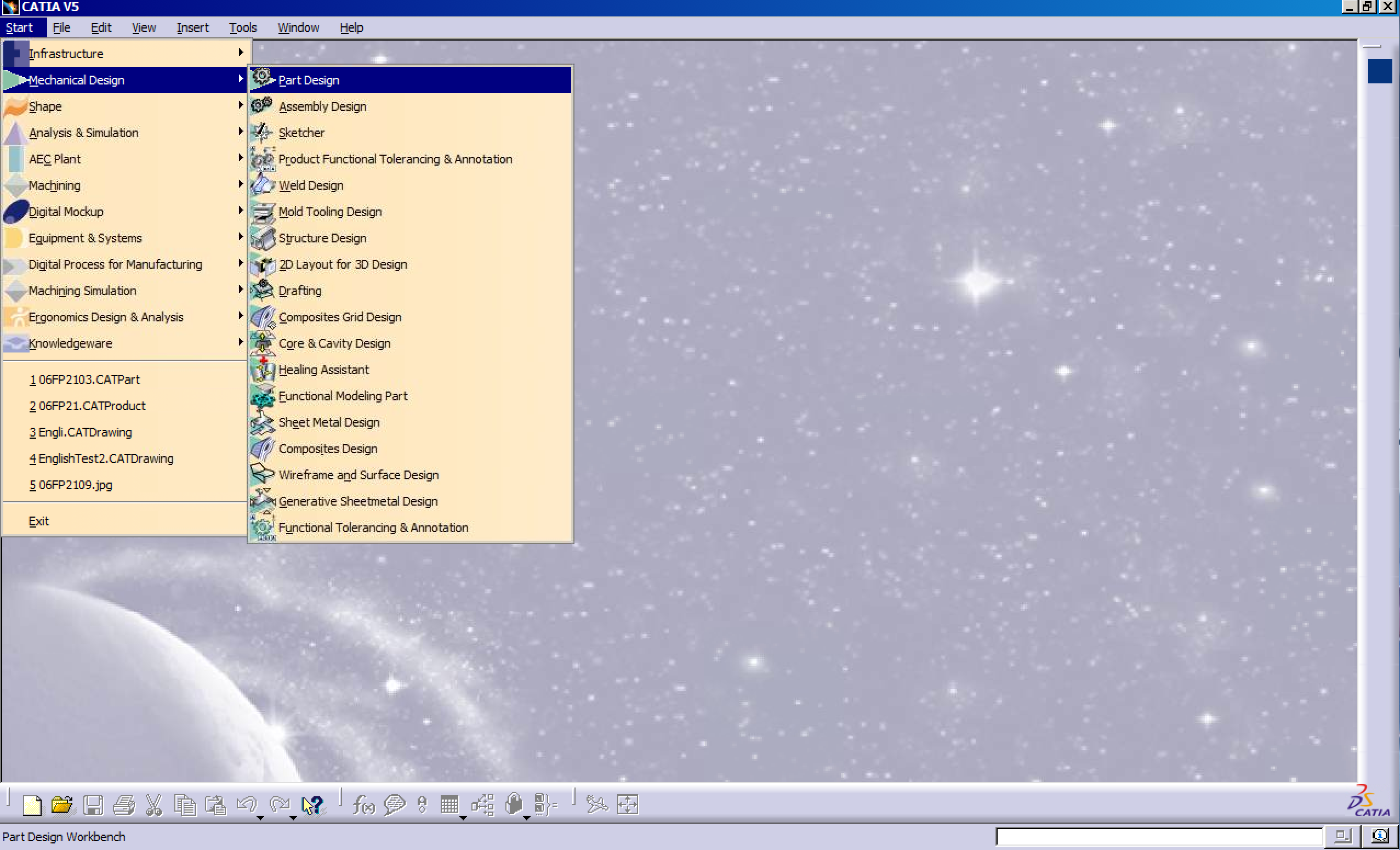Expand Ergonomics Design & Analysis submenu
1400x850 pixels.
pyautogui.click(x=124, y=318)
